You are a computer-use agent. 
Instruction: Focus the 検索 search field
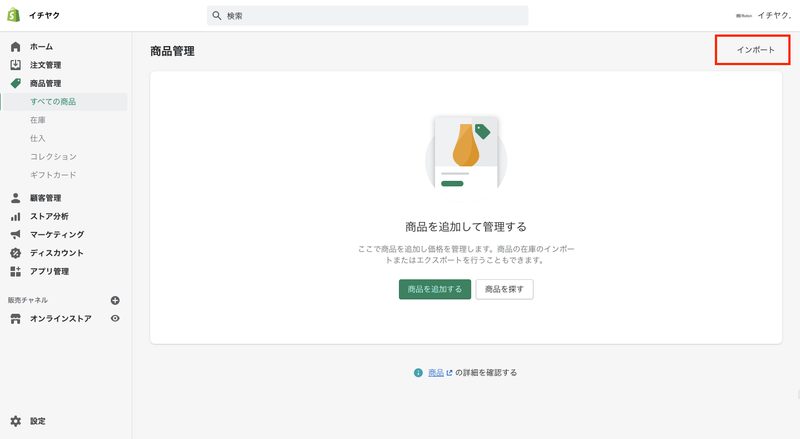[x=367, y=16]
